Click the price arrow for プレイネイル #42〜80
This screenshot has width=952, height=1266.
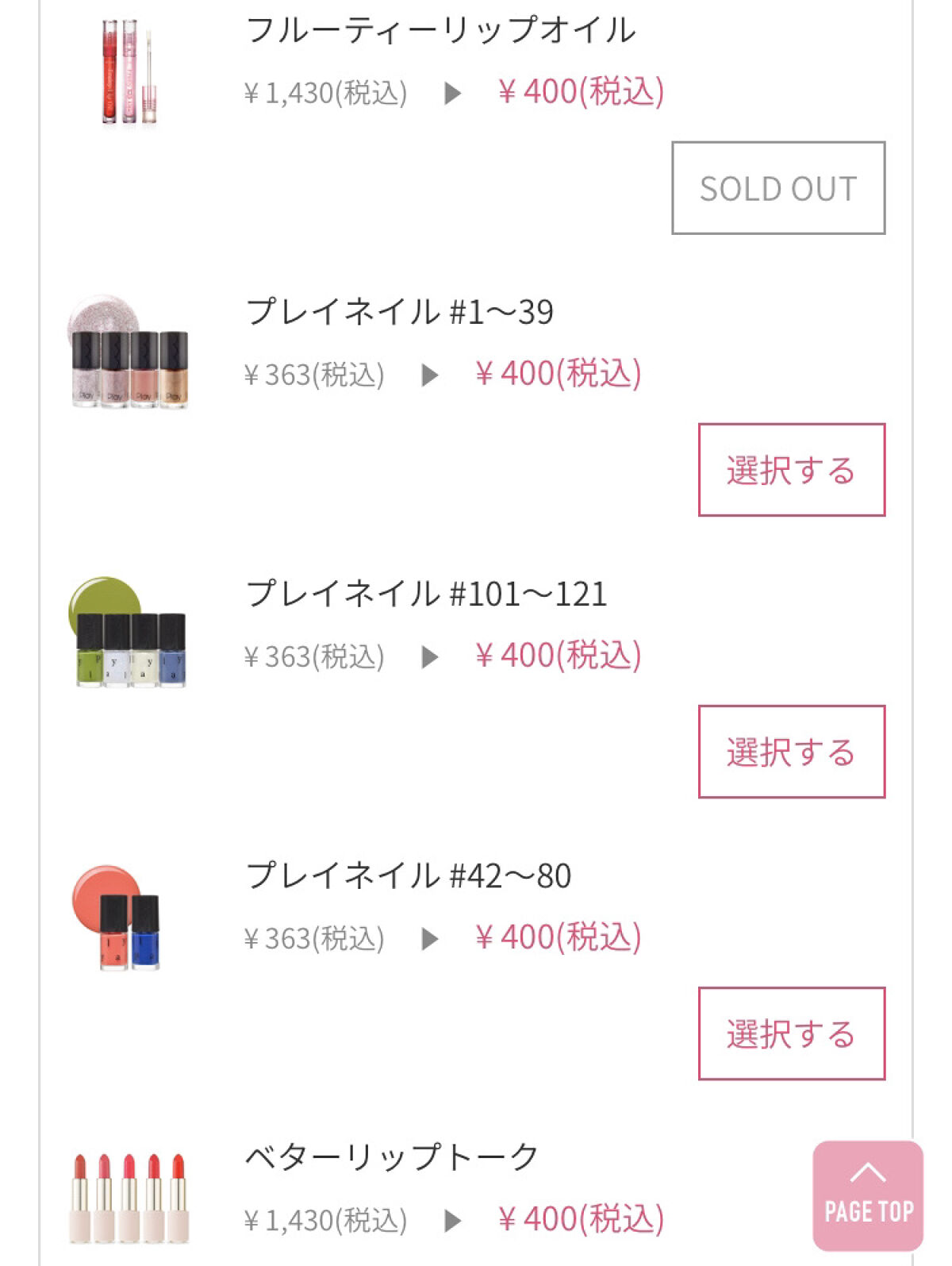(x=430, y=938)
